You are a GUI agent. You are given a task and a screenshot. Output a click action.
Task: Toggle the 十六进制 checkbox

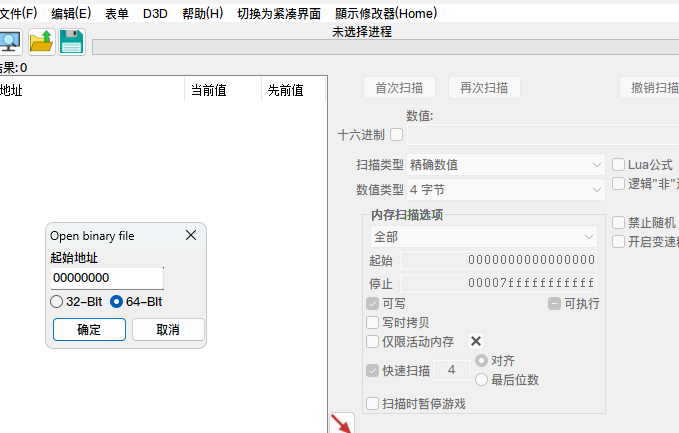pos(396,135)
